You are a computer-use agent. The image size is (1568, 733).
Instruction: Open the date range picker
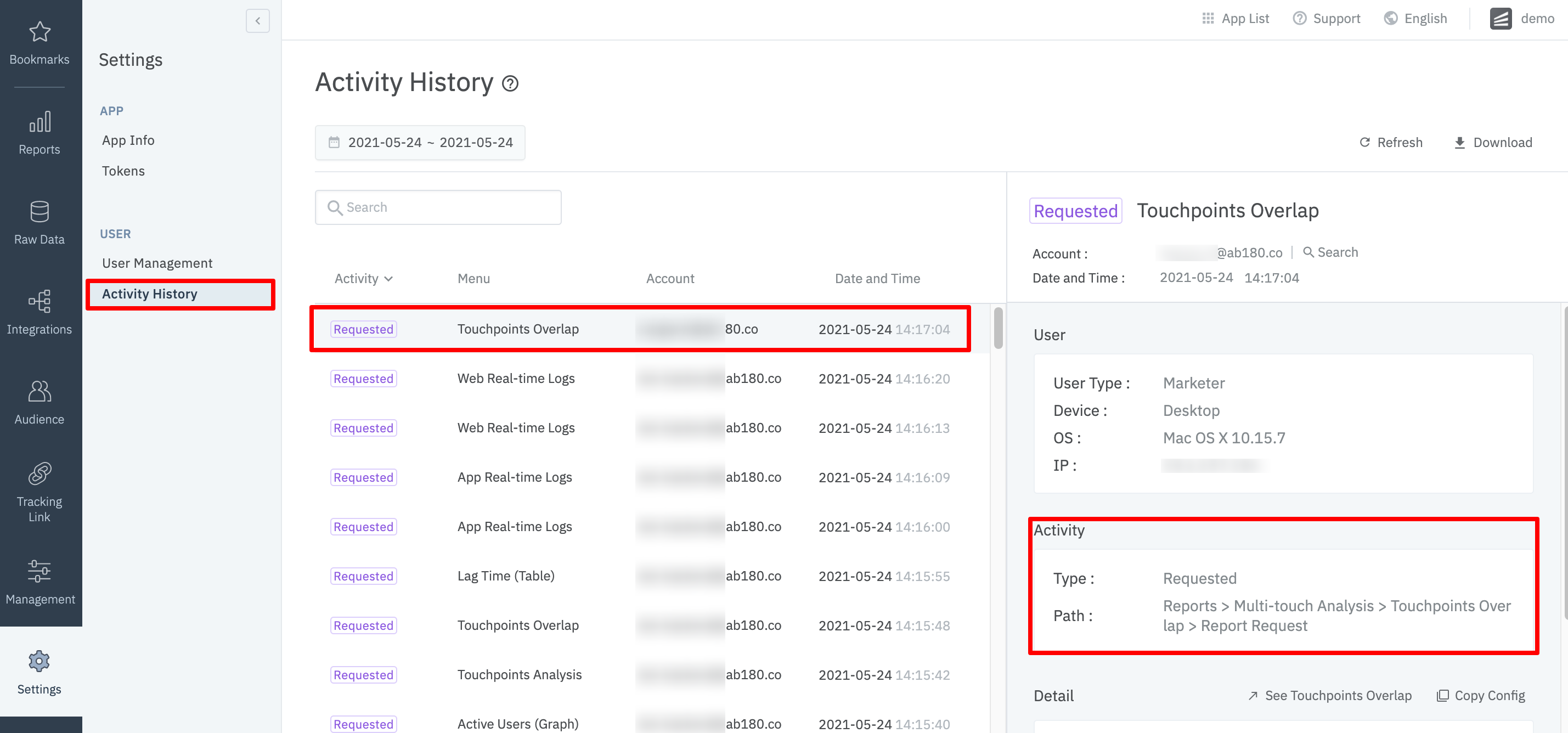click(420, 143)
